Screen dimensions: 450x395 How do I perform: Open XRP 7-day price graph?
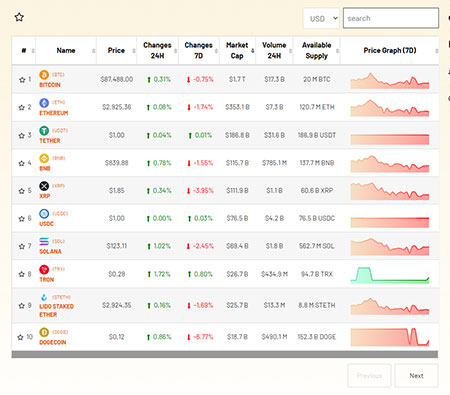(390, 191)
